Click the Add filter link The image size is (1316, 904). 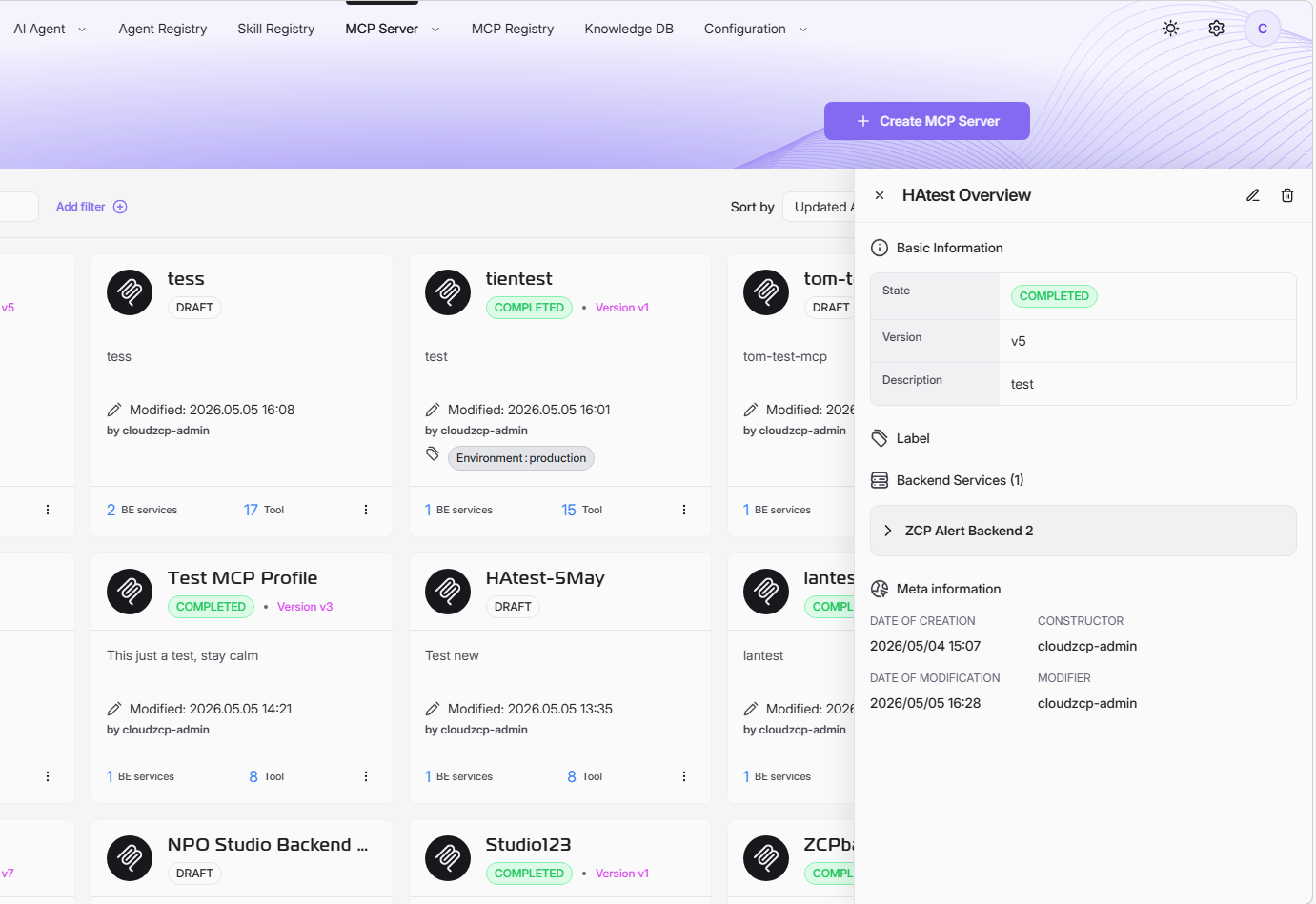[81, 207]
